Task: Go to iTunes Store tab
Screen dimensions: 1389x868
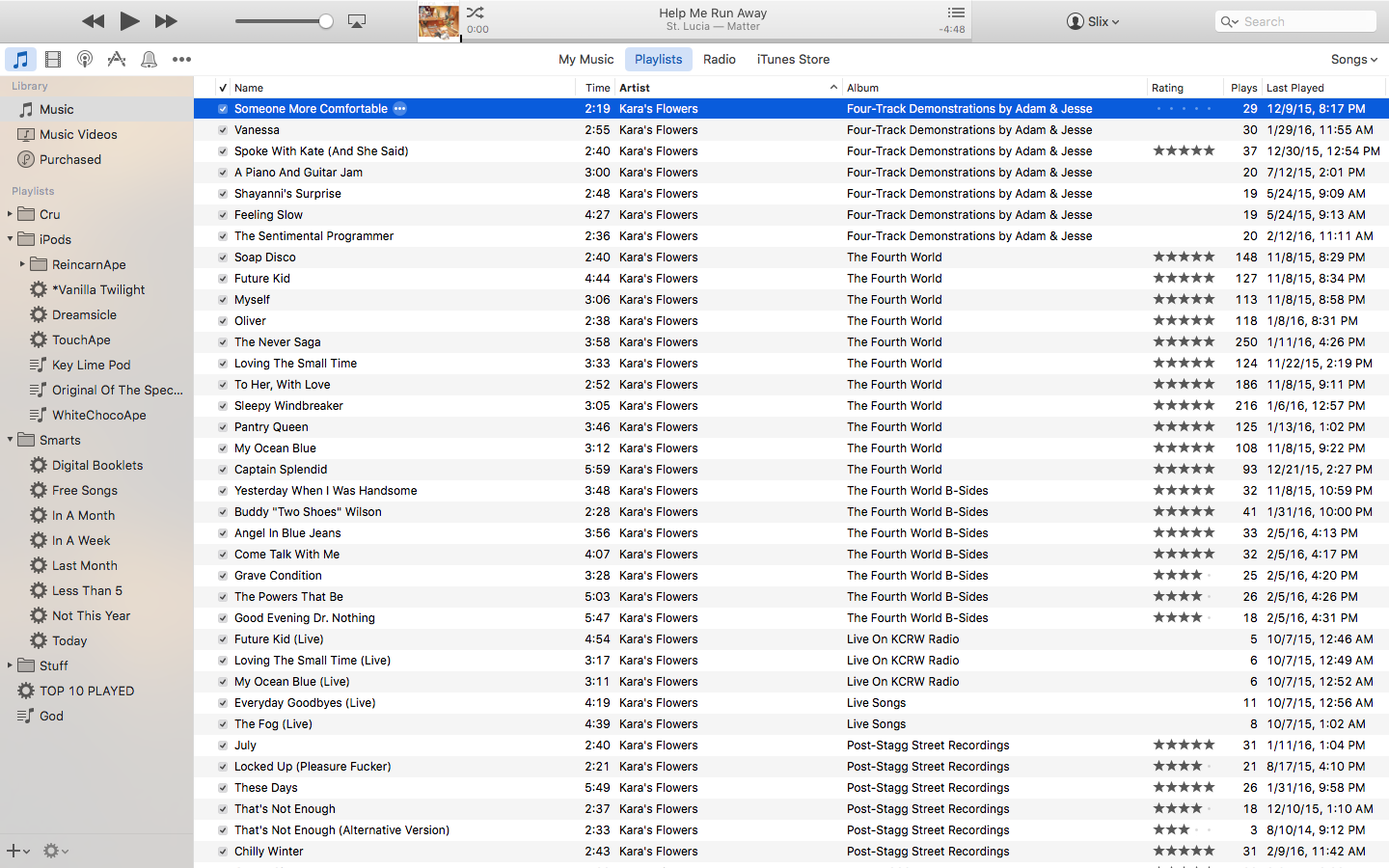Action: [793, 60]
